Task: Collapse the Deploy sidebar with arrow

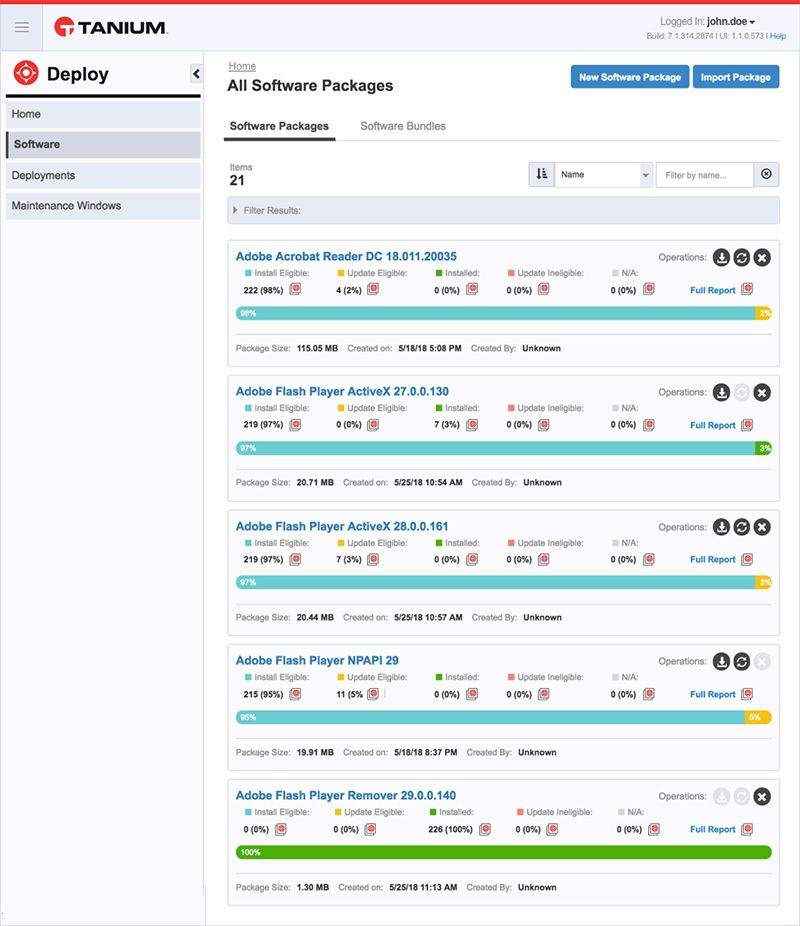Action: tap(196, 74)
